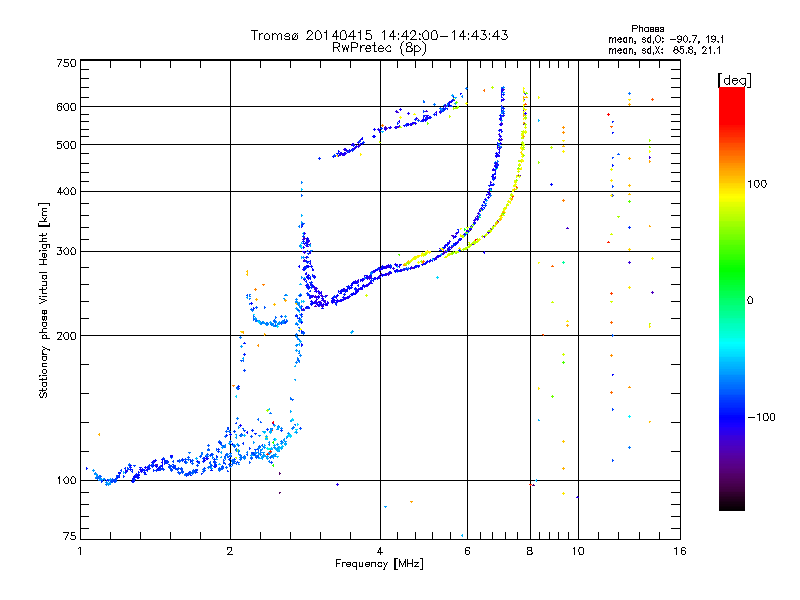800x600 pixels.
Task: Click y-axis tick label '400'
Action: [66, 192]
